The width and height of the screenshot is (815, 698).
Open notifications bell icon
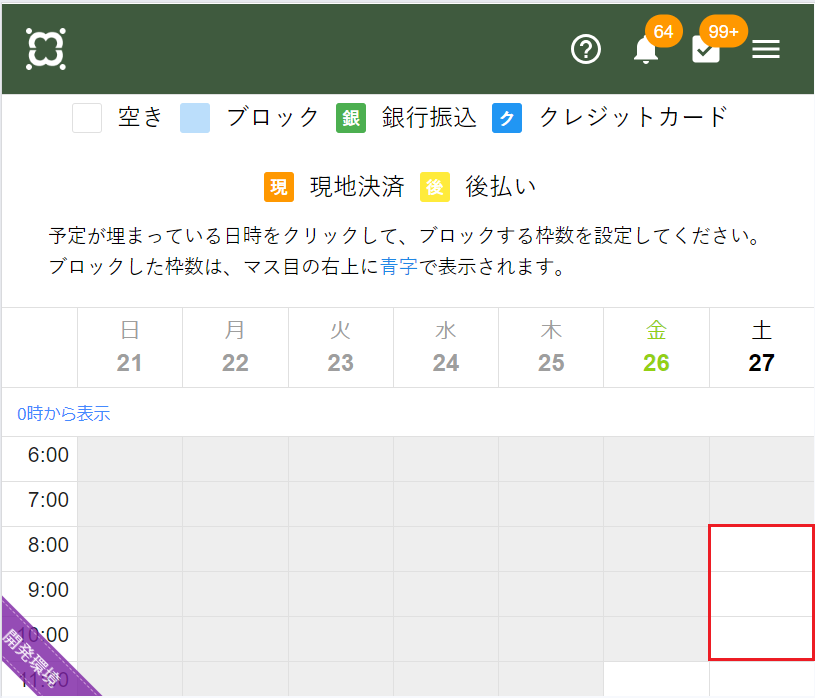tap(646, 49)
